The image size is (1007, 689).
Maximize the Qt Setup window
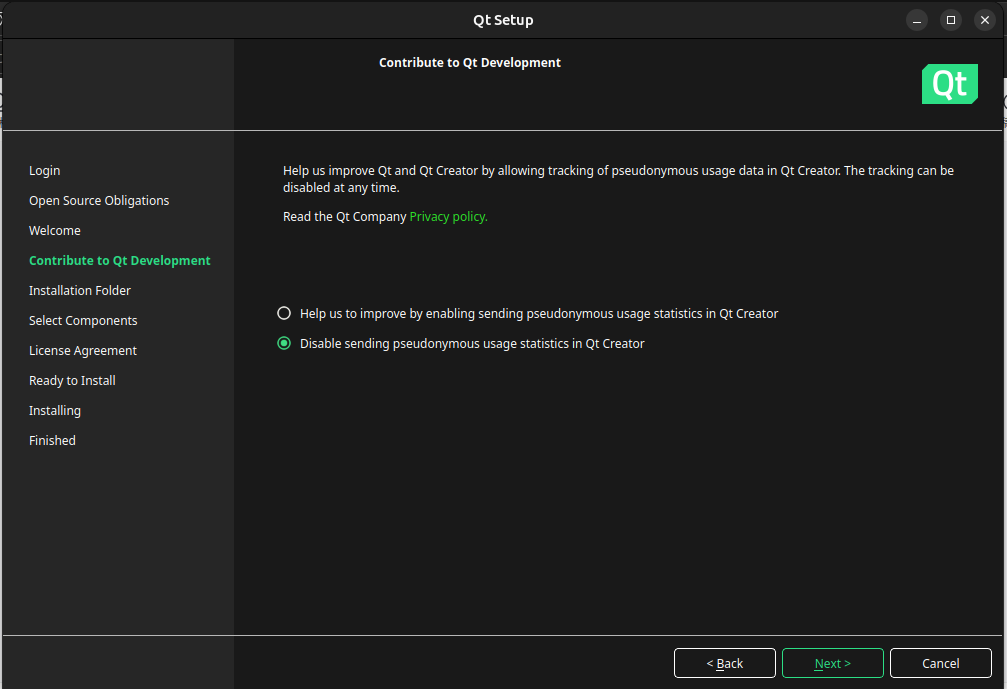[951, 20]
